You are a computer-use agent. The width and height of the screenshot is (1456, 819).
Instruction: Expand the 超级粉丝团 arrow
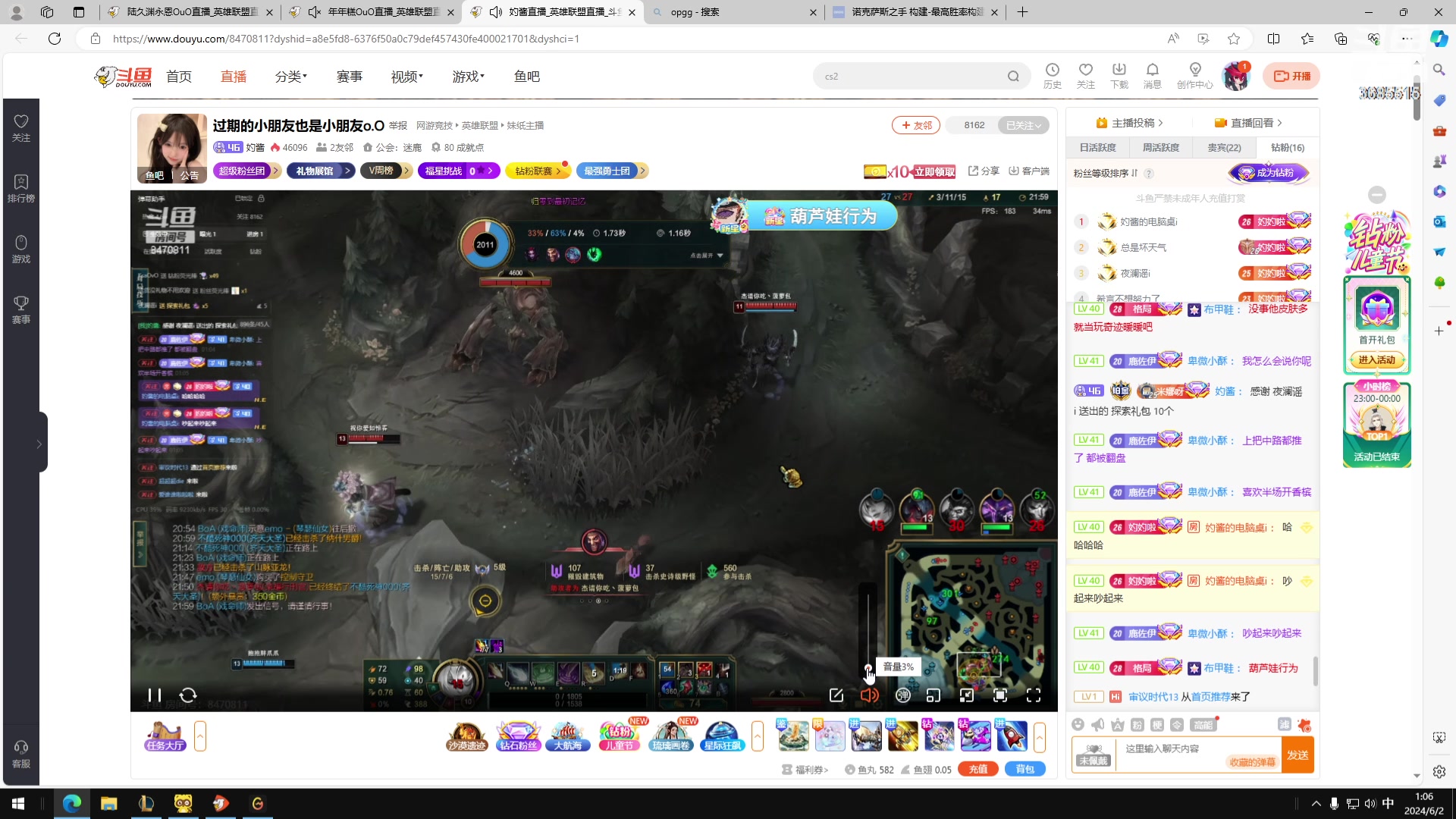[x=276, y=171]
